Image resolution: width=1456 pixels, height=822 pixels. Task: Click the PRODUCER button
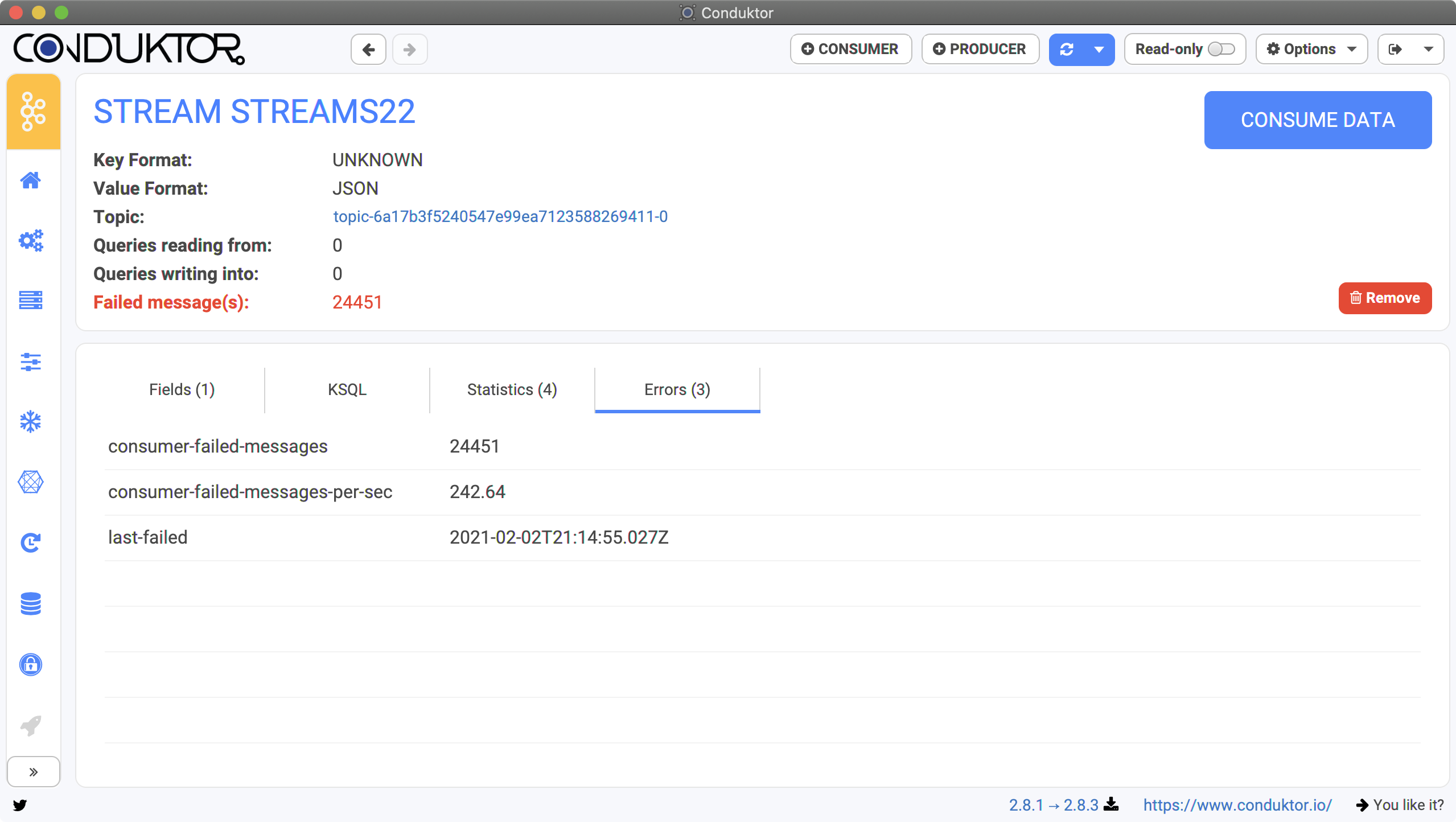pyautogui.click(x=980, y=50)
